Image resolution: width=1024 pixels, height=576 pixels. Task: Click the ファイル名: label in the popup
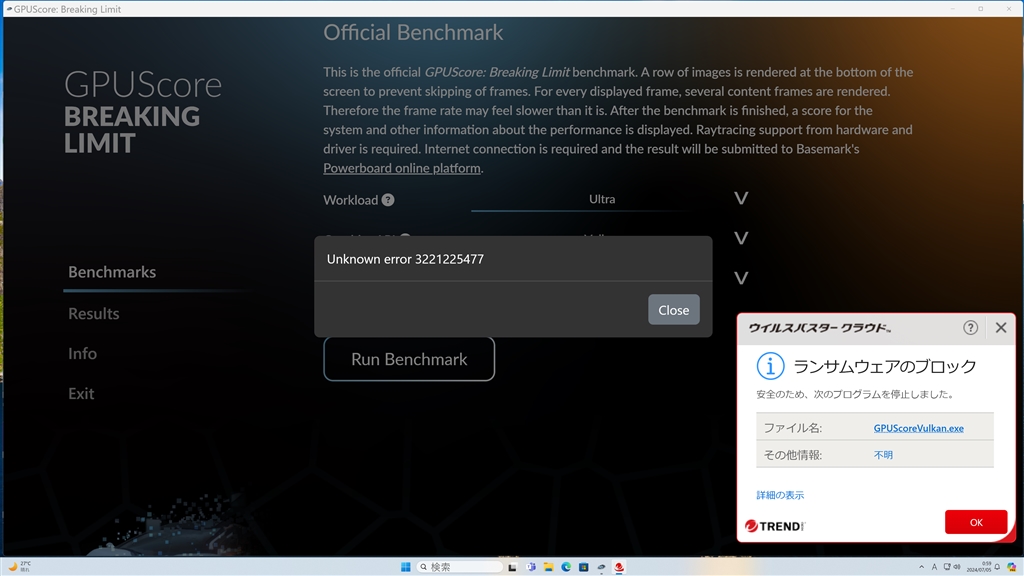(x=793, y=428)
